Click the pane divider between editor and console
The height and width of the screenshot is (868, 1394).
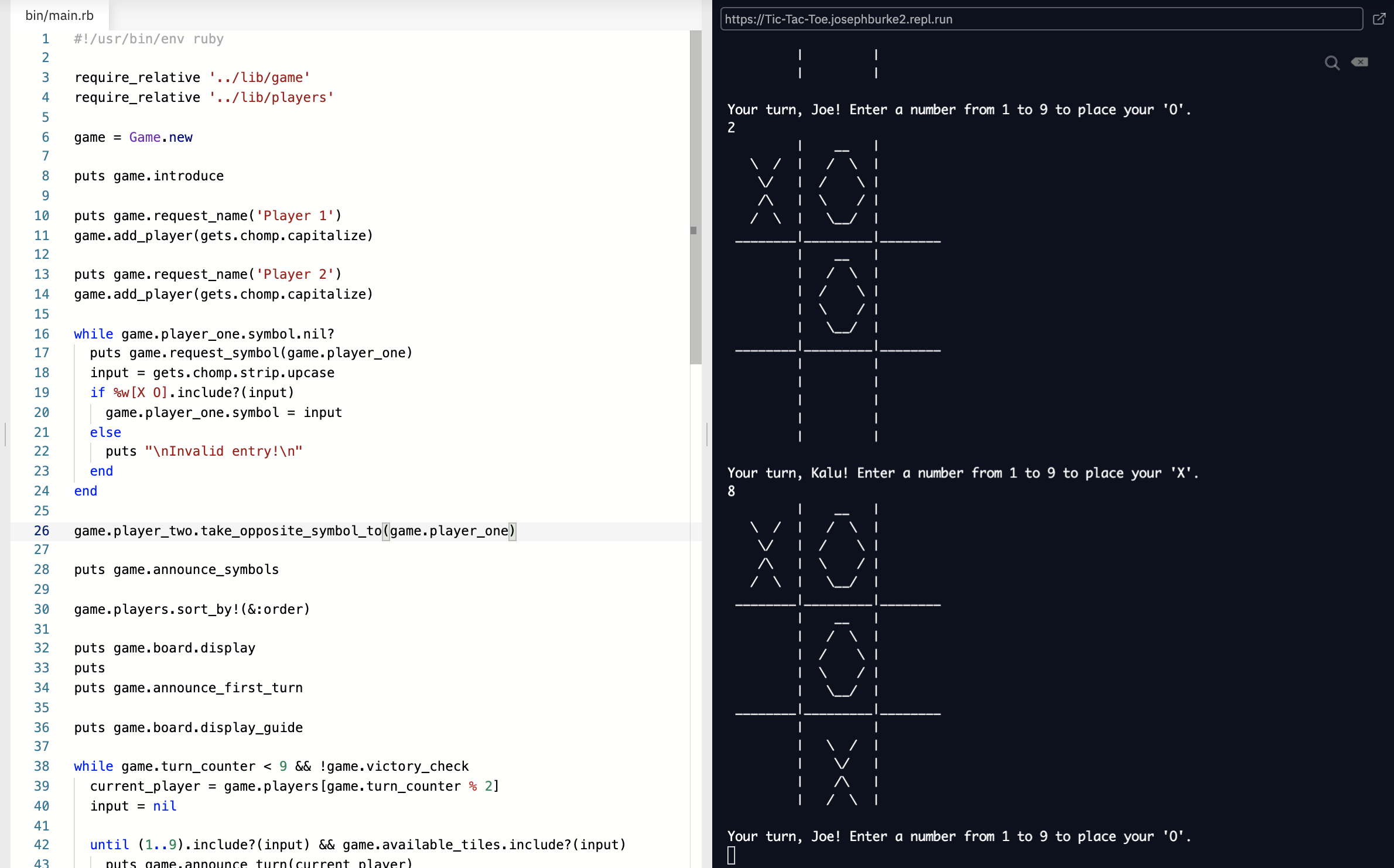(x=707, y=434)
